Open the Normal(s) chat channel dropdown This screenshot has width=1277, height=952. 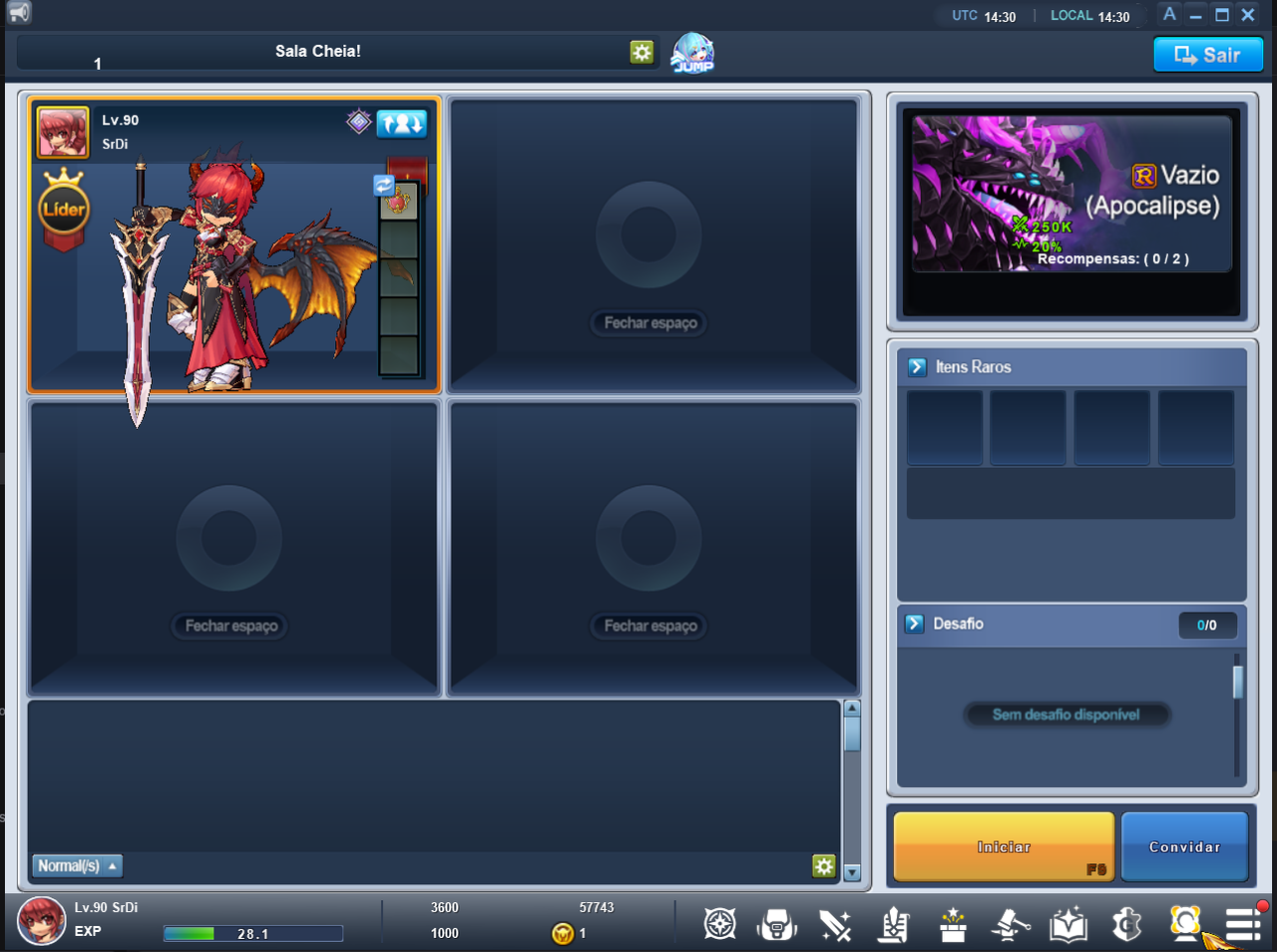click(78, 866)
